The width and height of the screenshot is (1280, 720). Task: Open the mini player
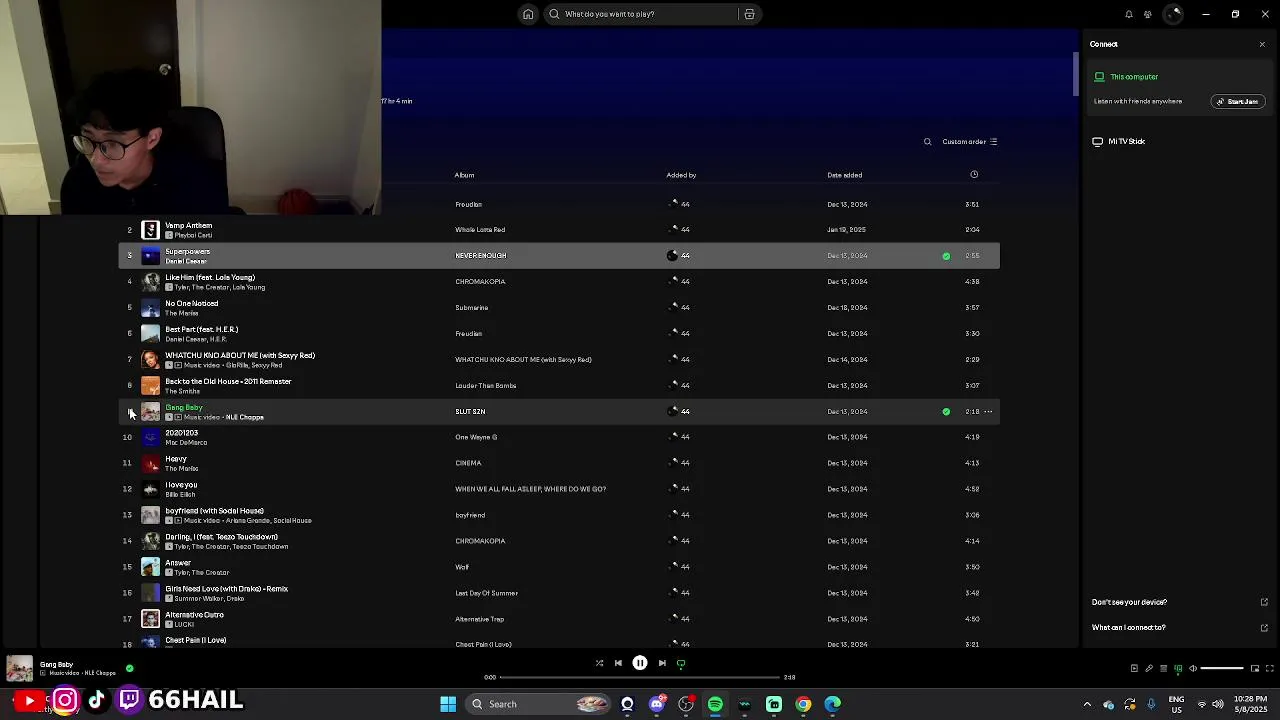click(1256, 668)
